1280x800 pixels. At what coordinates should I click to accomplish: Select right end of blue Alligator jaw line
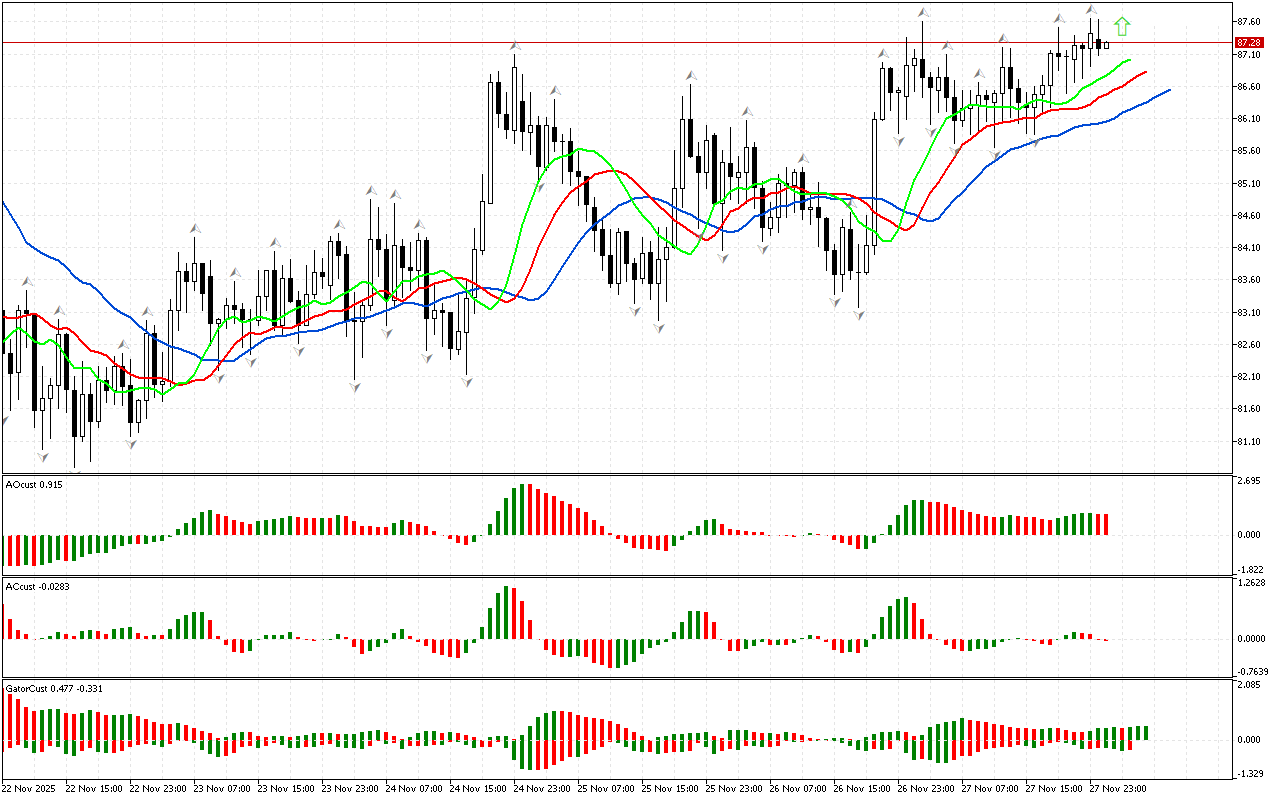click(x=1168, y=90)
